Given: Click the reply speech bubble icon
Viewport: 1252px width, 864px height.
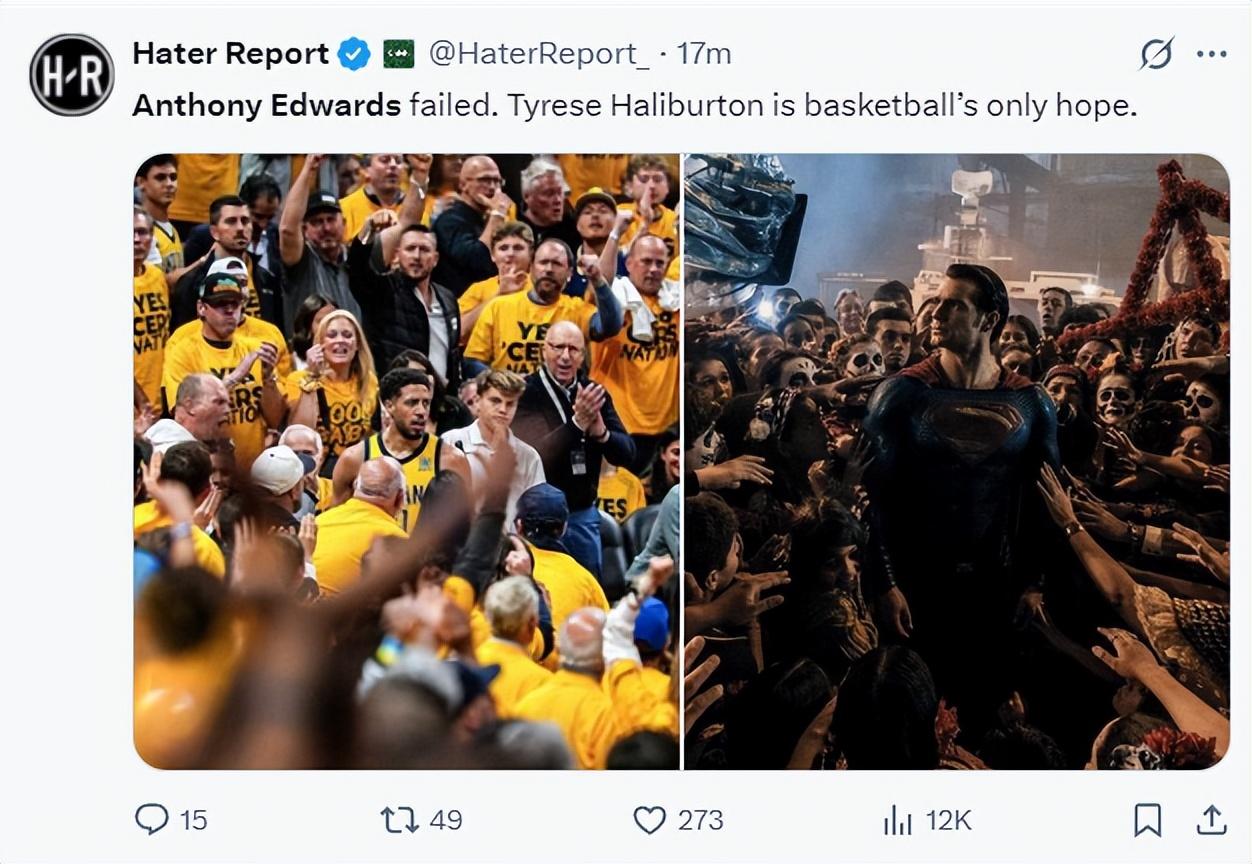Looking at the screenshot, I should tap(151, 820).
